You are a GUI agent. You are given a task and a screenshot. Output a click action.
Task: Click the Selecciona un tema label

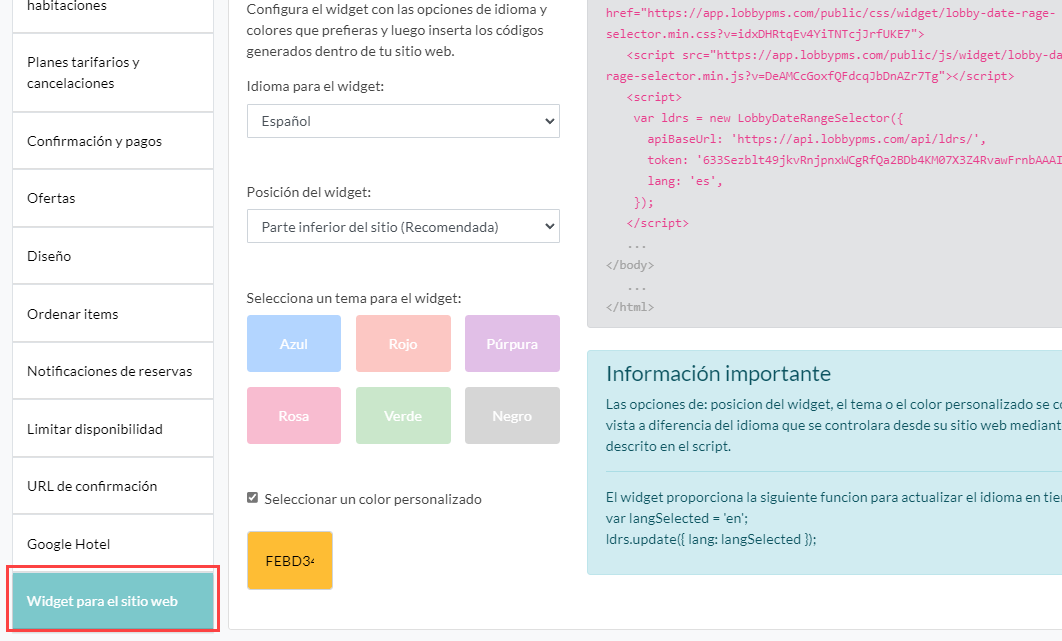354,298
